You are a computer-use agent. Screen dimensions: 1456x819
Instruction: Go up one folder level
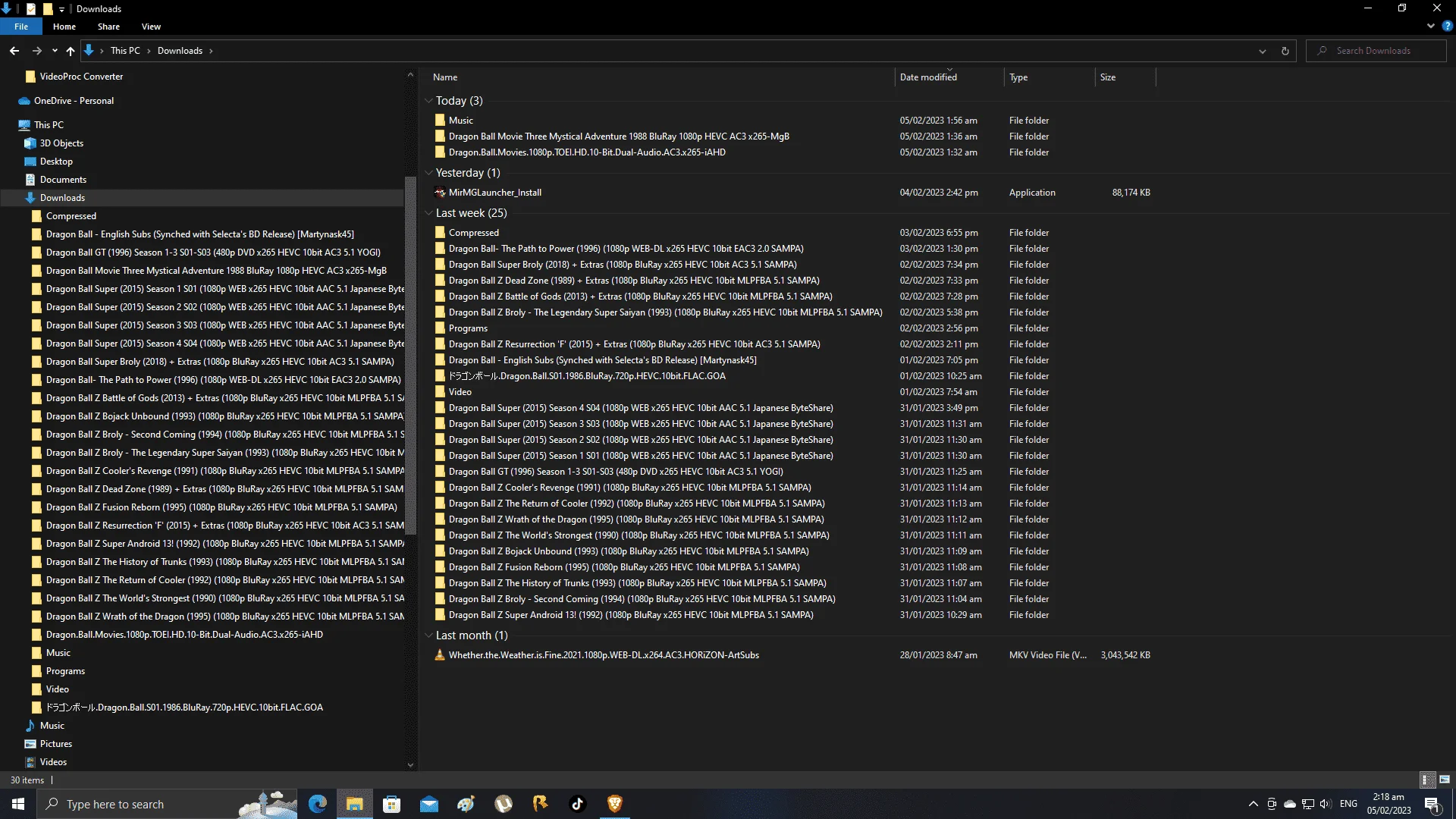coord(71,51)
